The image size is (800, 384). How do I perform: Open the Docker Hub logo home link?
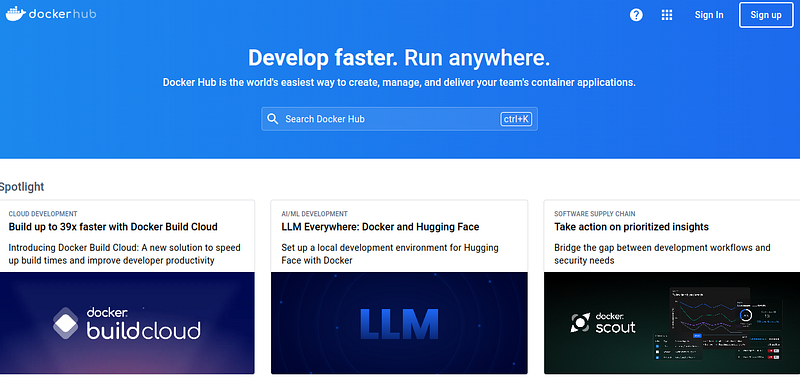pyautogui.click(x=51, y=14)
